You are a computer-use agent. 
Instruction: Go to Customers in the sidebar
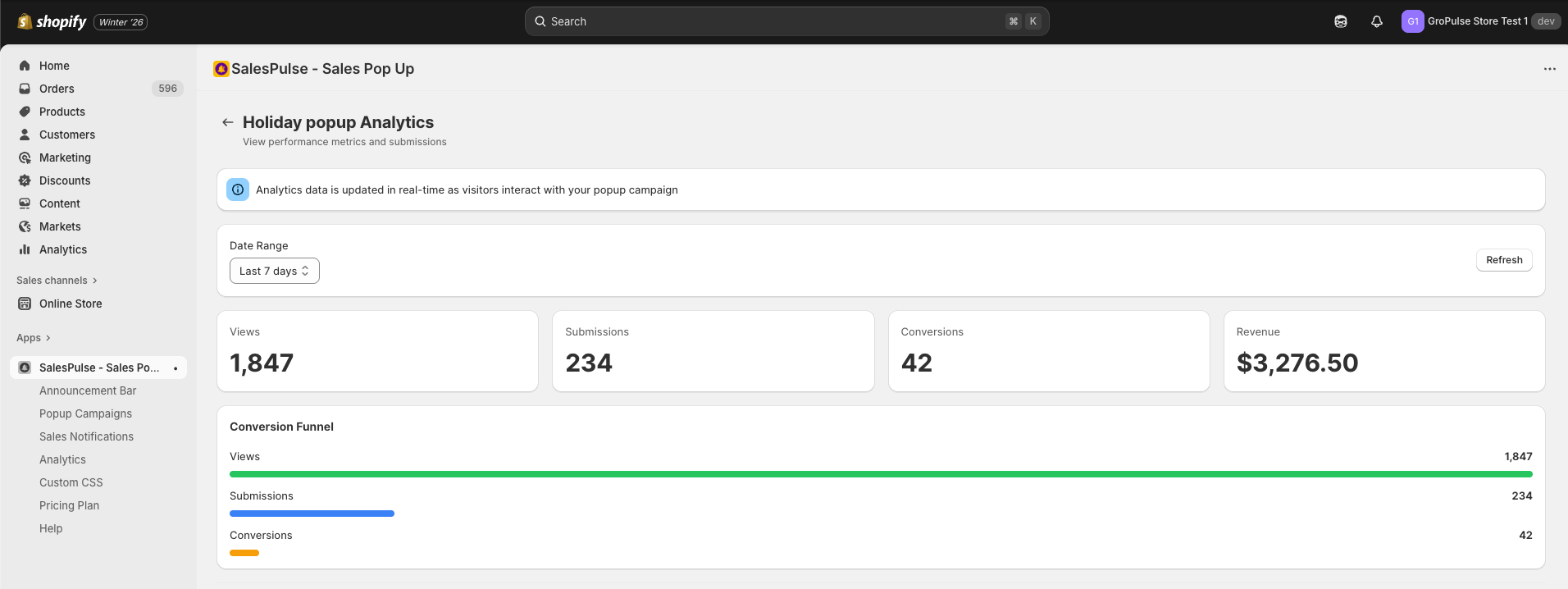pos(67,135)
